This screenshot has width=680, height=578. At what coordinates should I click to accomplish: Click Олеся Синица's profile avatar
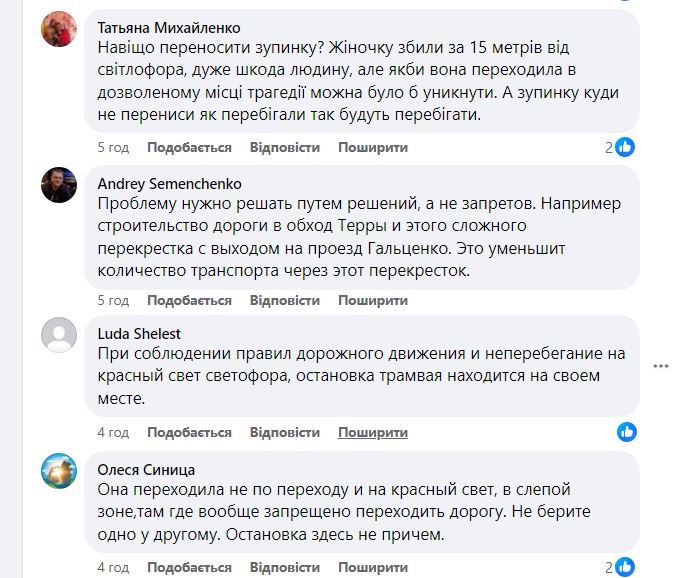point(59,470)
